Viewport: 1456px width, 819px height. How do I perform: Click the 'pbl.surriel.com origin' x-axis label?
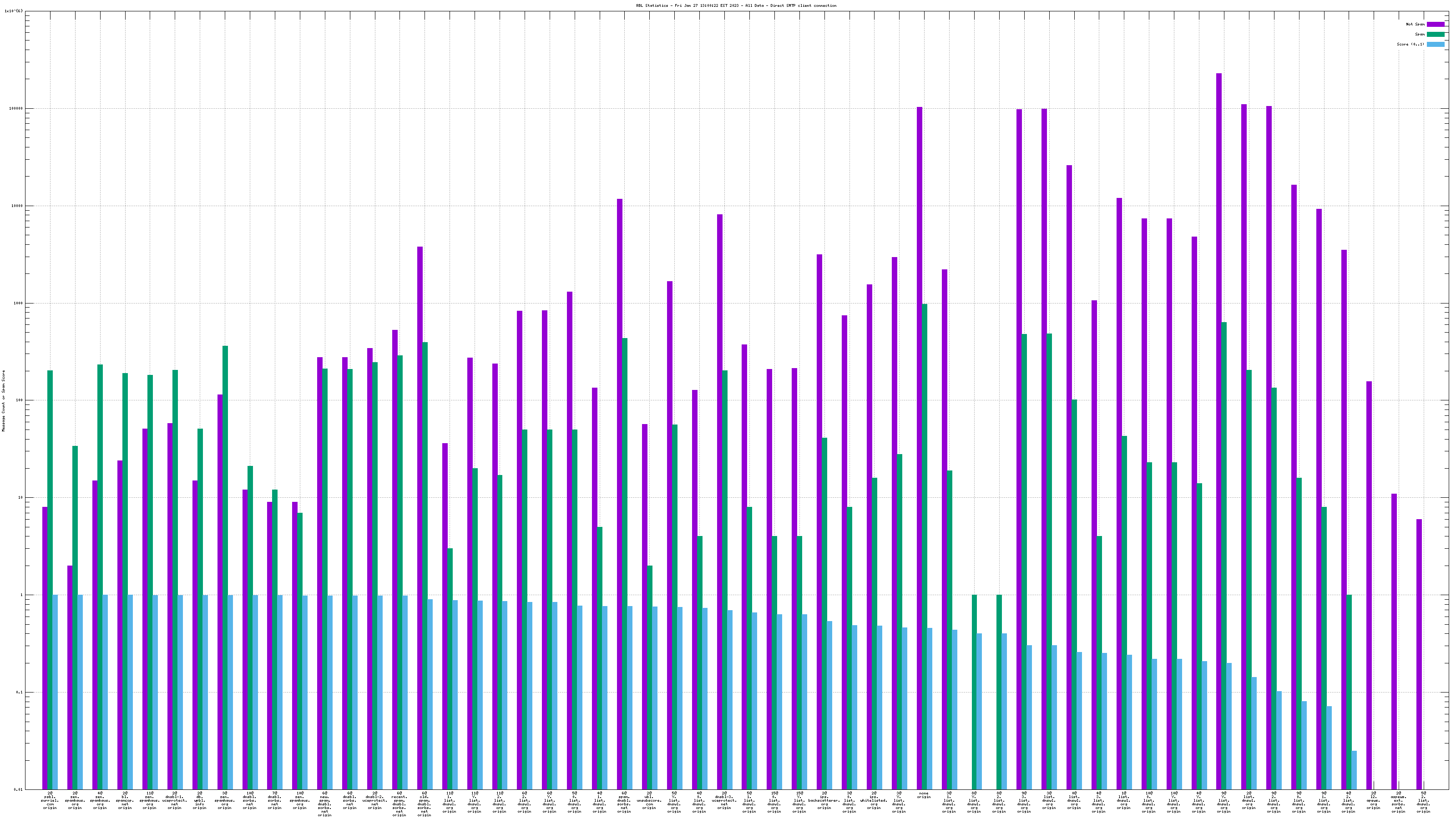click(x=50, y=800)
